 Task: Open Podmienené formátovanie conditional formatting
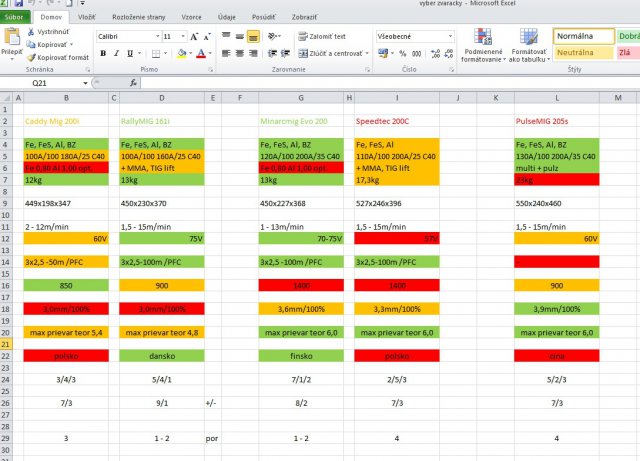pyautogui.click(x=483, y=45)
